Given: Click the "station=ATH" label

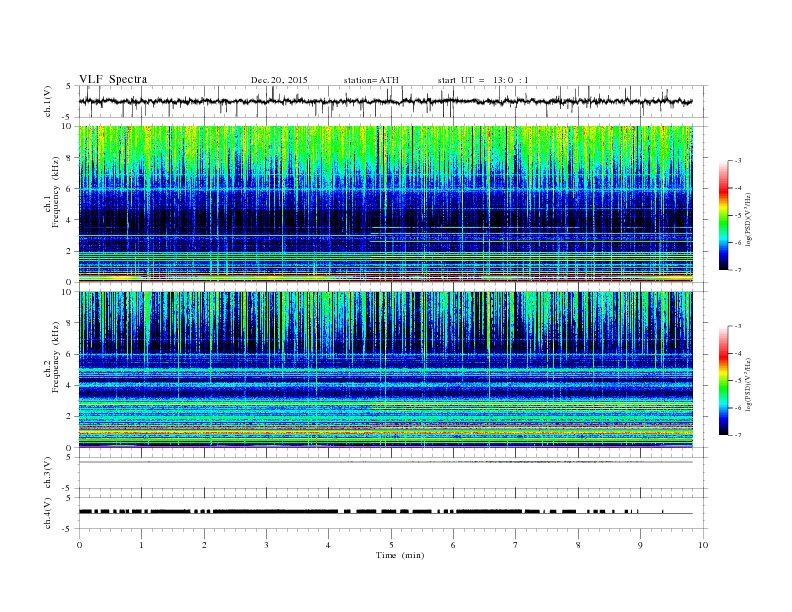Looking at the screenshot, I should [371, 80].
